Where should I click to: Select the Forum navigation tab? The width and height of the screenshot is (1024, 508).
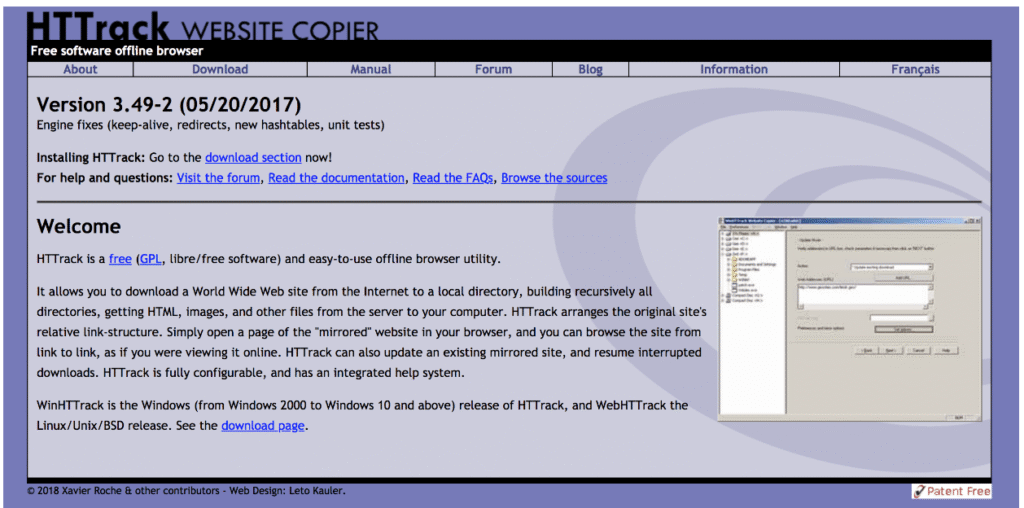click(x=493, y=69)
